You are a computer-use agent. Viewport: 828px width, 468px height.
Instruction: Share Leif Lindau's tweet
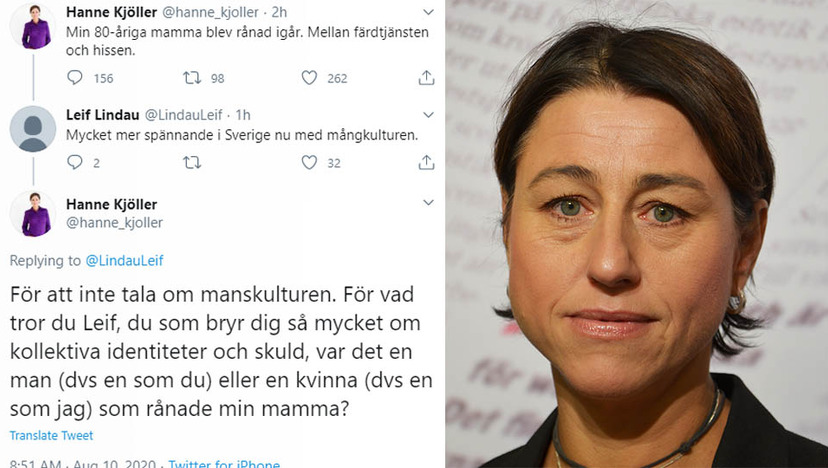pos(426,162)
